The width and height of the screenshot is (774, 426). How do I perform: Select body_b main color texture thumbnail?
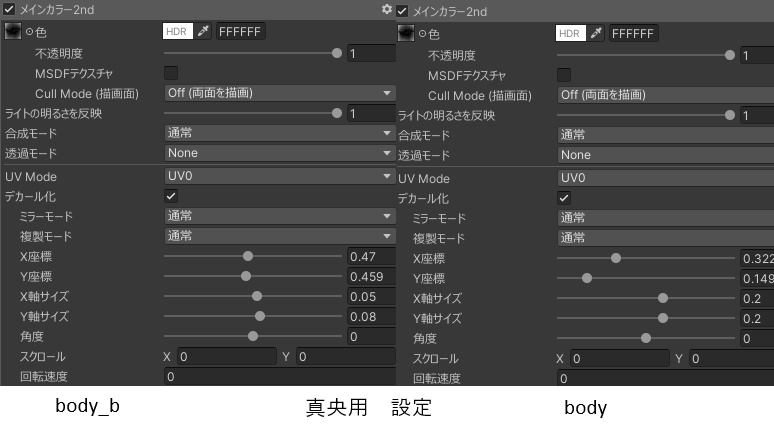(x=12, y=31)
